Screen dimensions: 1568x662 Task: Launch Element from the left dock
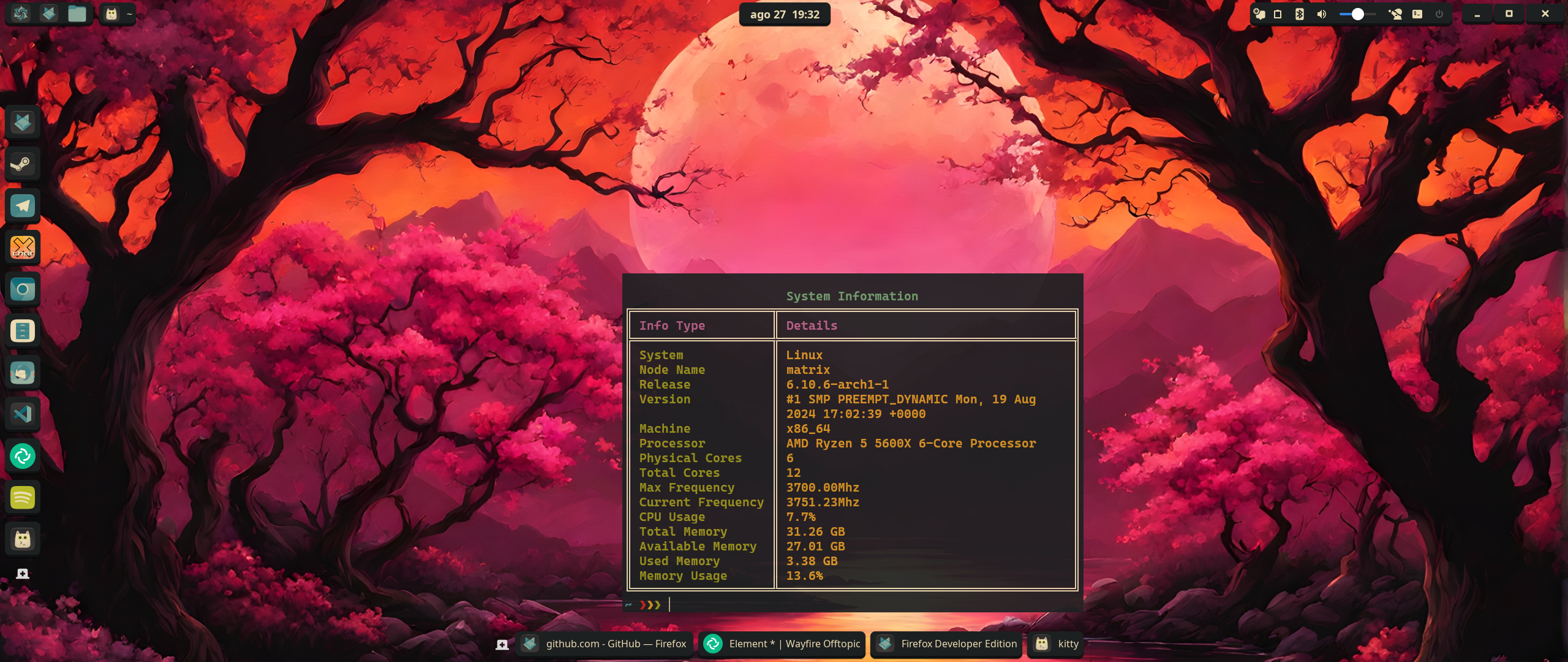[x=23, y=455]
